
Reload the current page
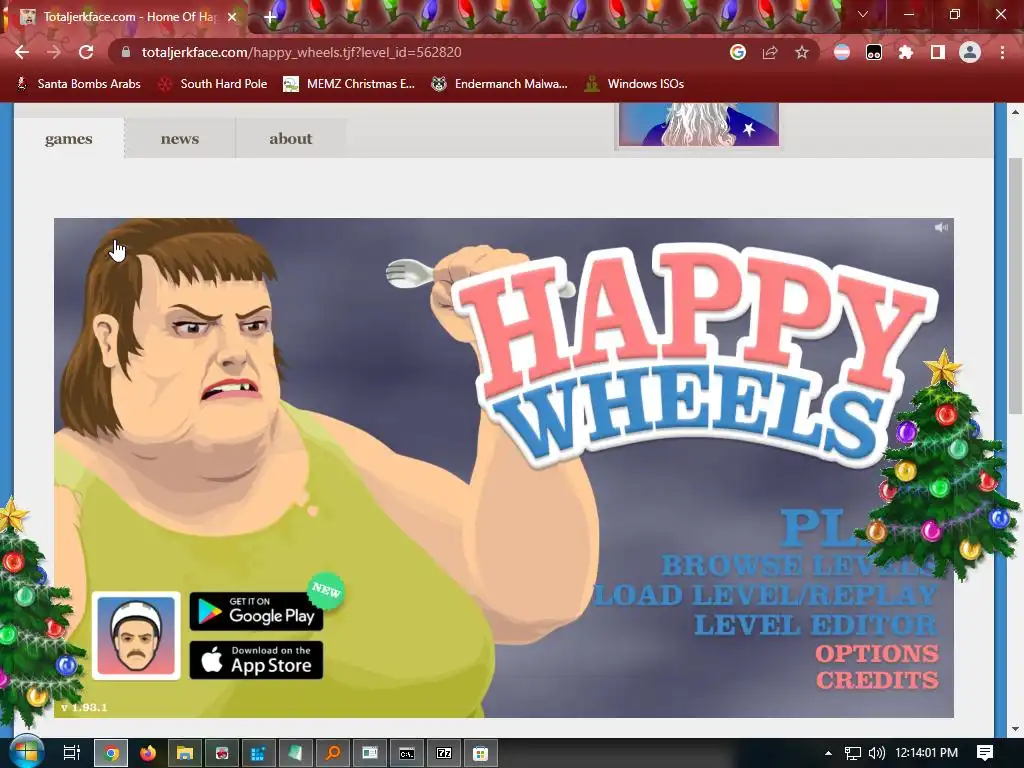86,52
